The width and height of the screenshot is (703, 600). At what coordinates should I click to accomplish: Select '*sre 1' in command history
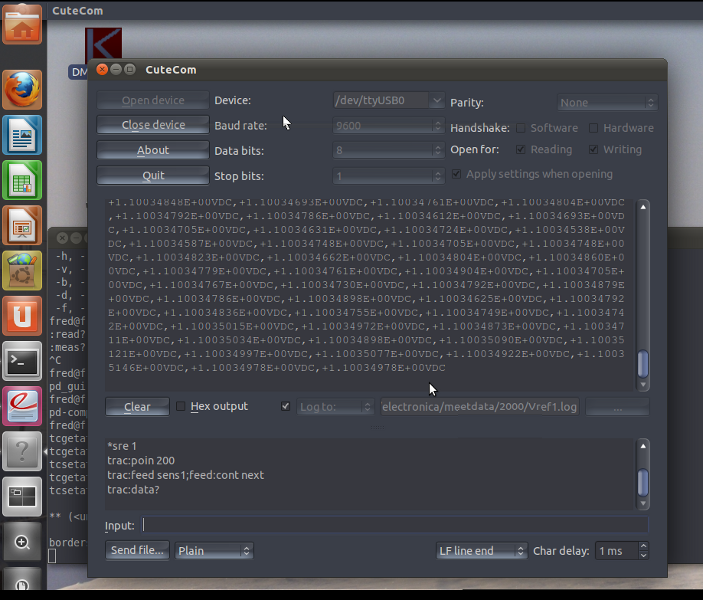pos(122,446)
